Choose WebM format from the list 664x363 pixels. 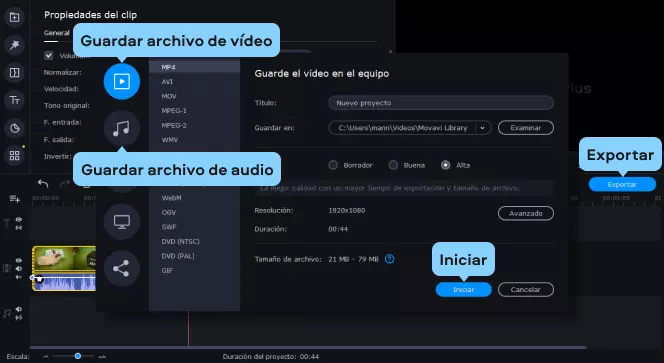click(194, 198)
